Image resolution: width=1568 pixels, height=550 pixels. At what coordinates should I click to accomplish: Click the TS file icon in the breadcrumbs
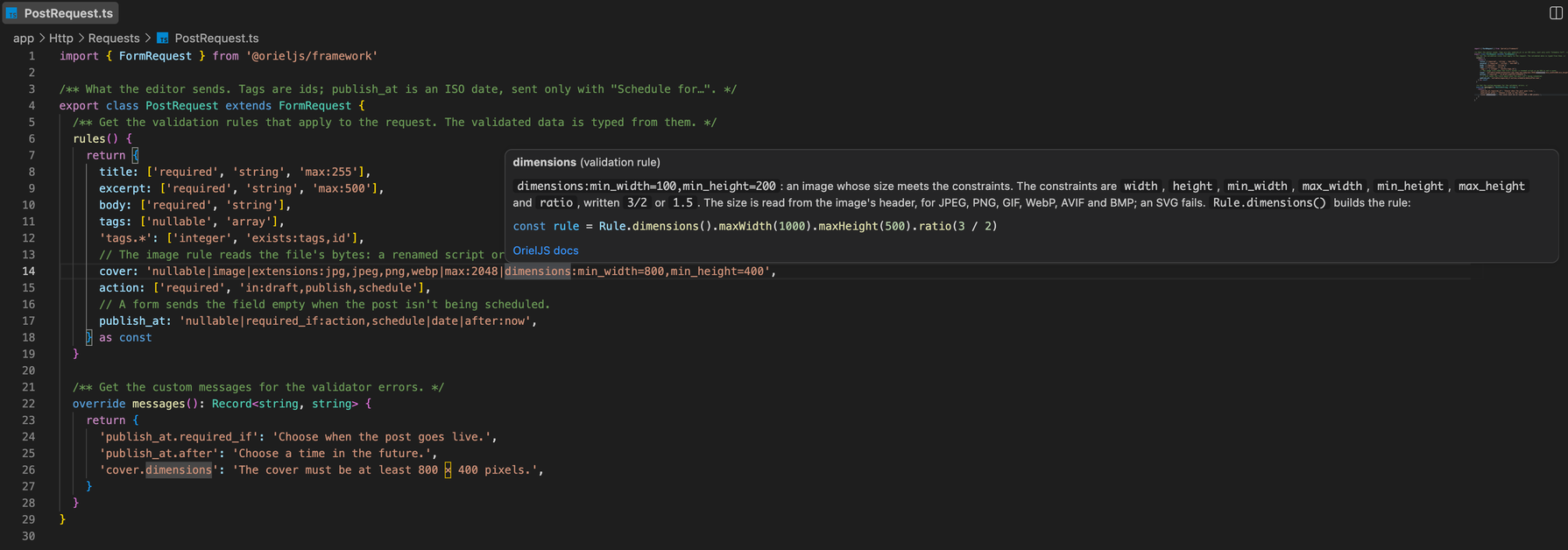coord(162,39)
